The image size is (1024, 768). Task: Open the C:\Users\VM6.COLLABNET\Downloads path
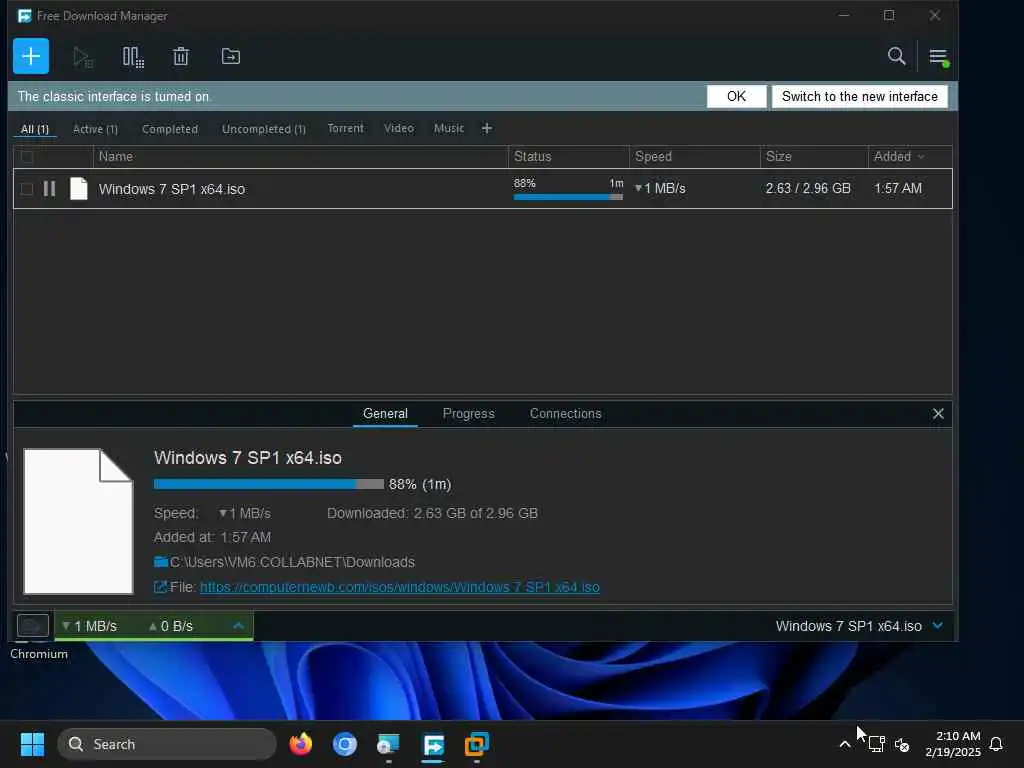[x=292, y=562]
